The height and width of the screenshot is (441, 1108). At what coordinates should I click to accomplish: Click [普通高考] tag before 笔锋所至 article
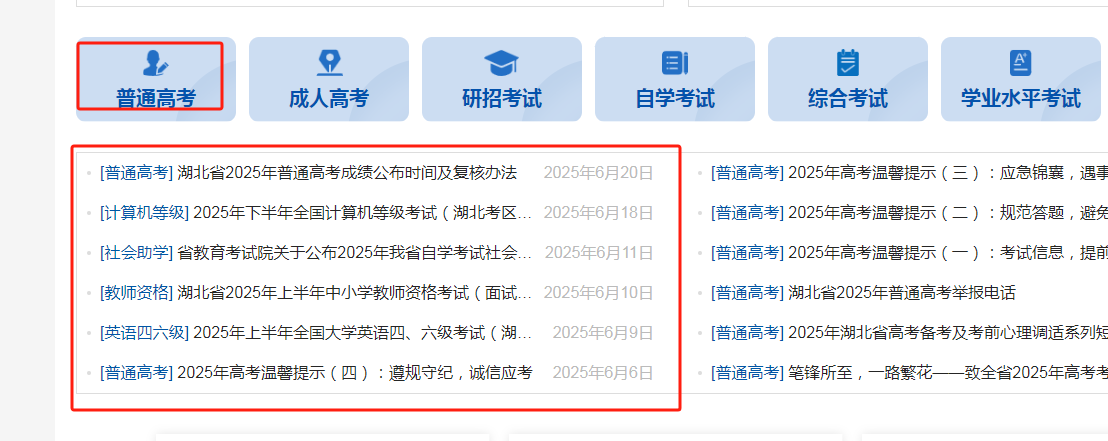(748, 372)
